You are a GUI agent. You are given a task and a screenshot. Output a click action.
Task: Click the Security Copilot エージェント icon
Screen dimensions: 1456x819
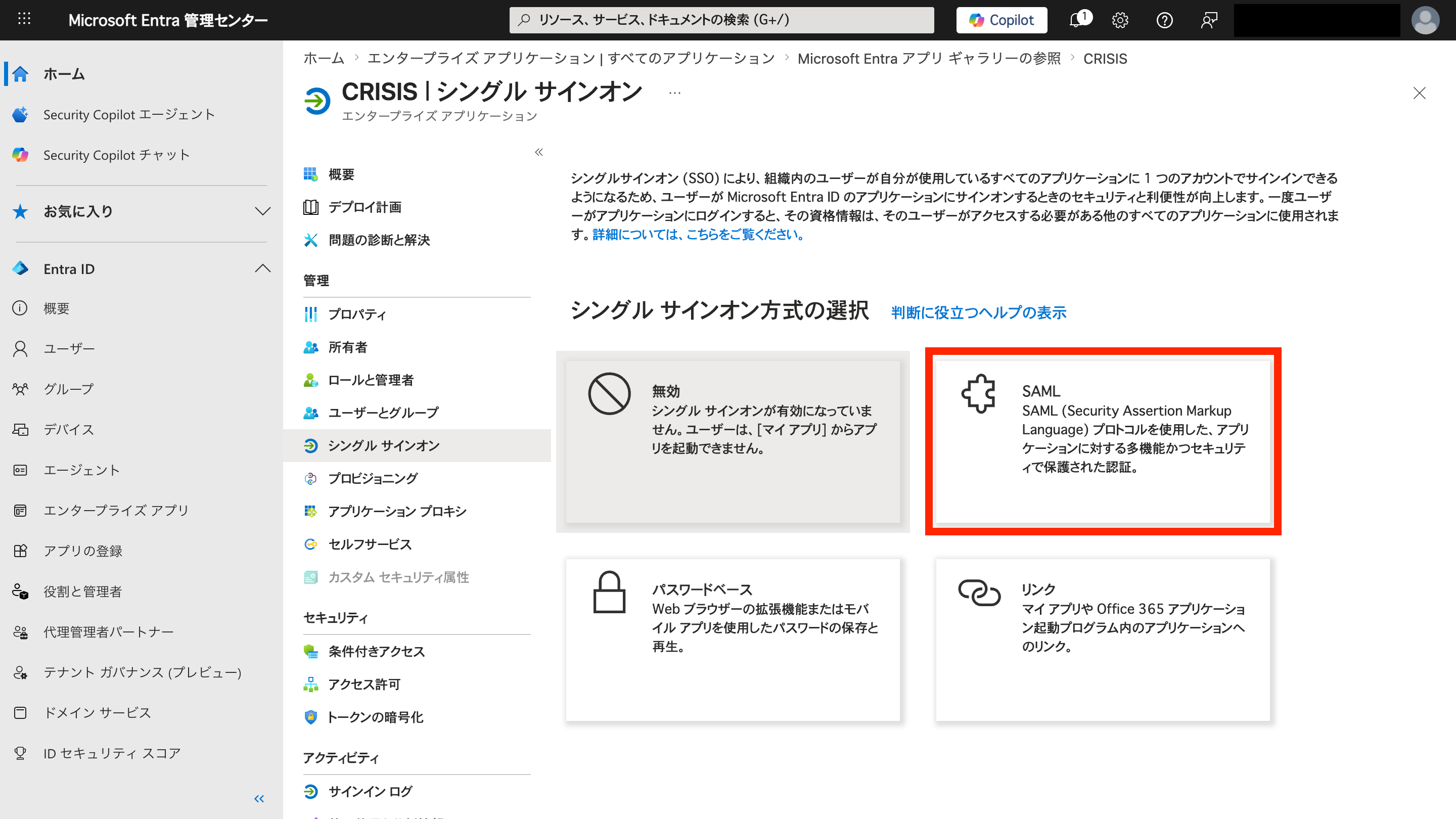20,115
